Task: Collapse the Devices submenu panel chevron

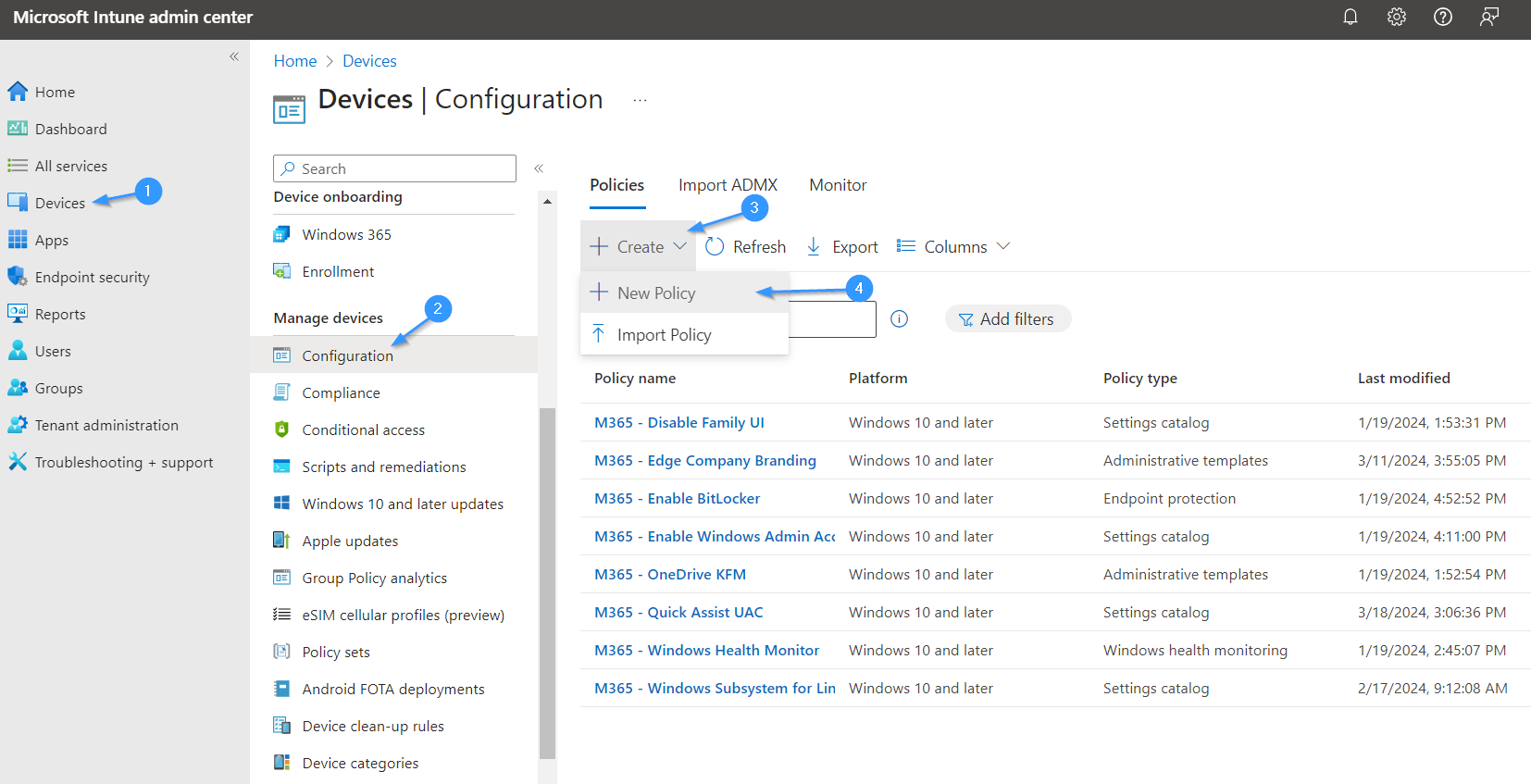Action: 539,168
